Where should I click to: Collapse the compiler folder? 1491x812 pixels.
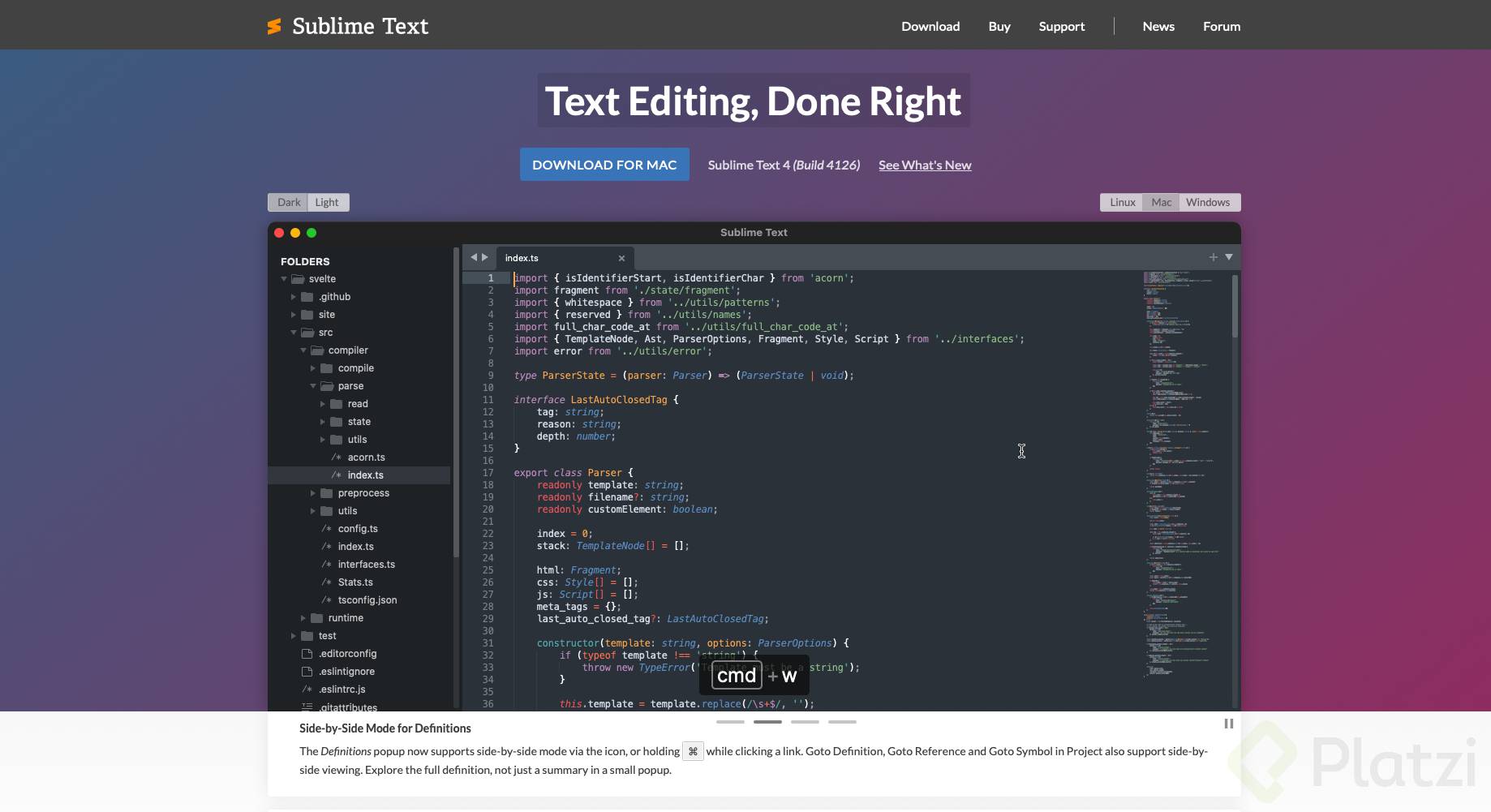point(303,350)
